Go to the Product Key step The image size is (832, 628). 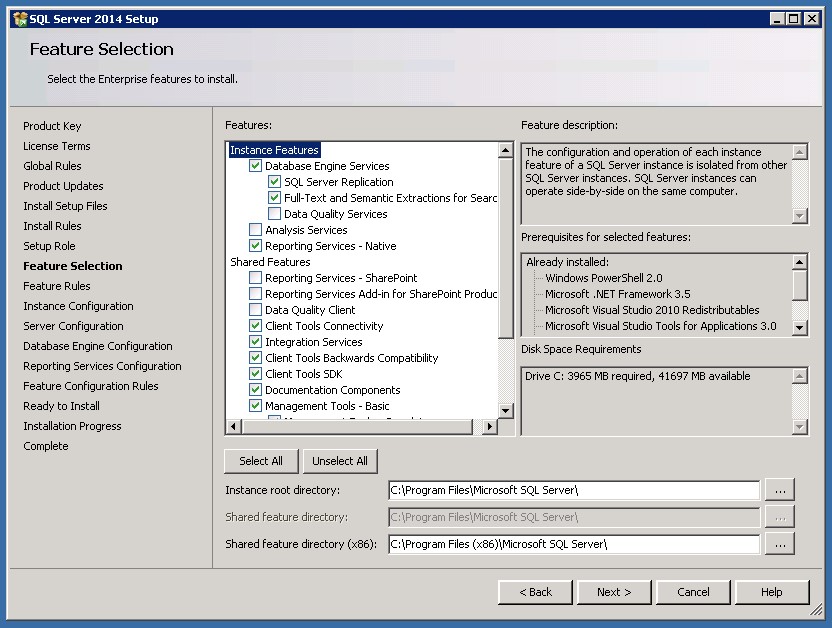pos(52,126)
